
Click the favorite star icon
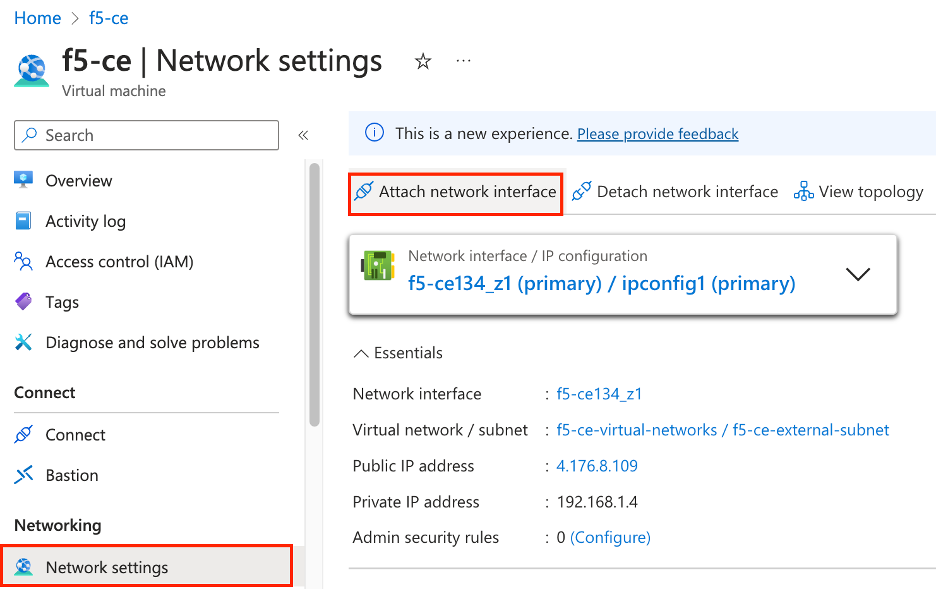tap(423, 62)
